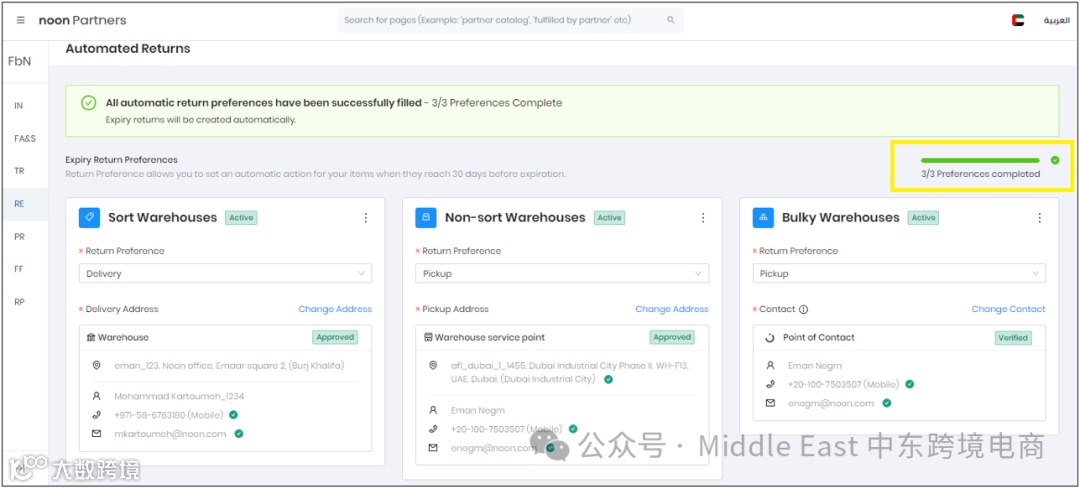
Task: Click Active badge on Non-sort Warehouses
Action: pos(609,218)
